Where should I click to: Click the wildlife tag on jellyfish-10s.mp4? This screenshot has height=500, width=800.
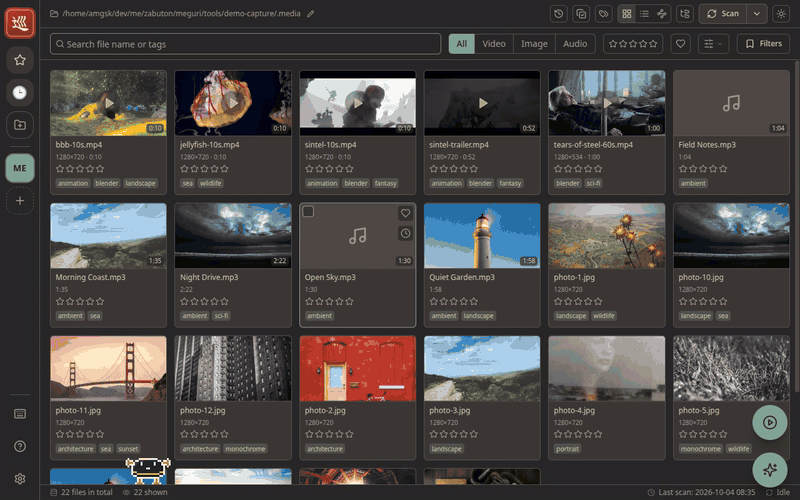tap(211, 183)
